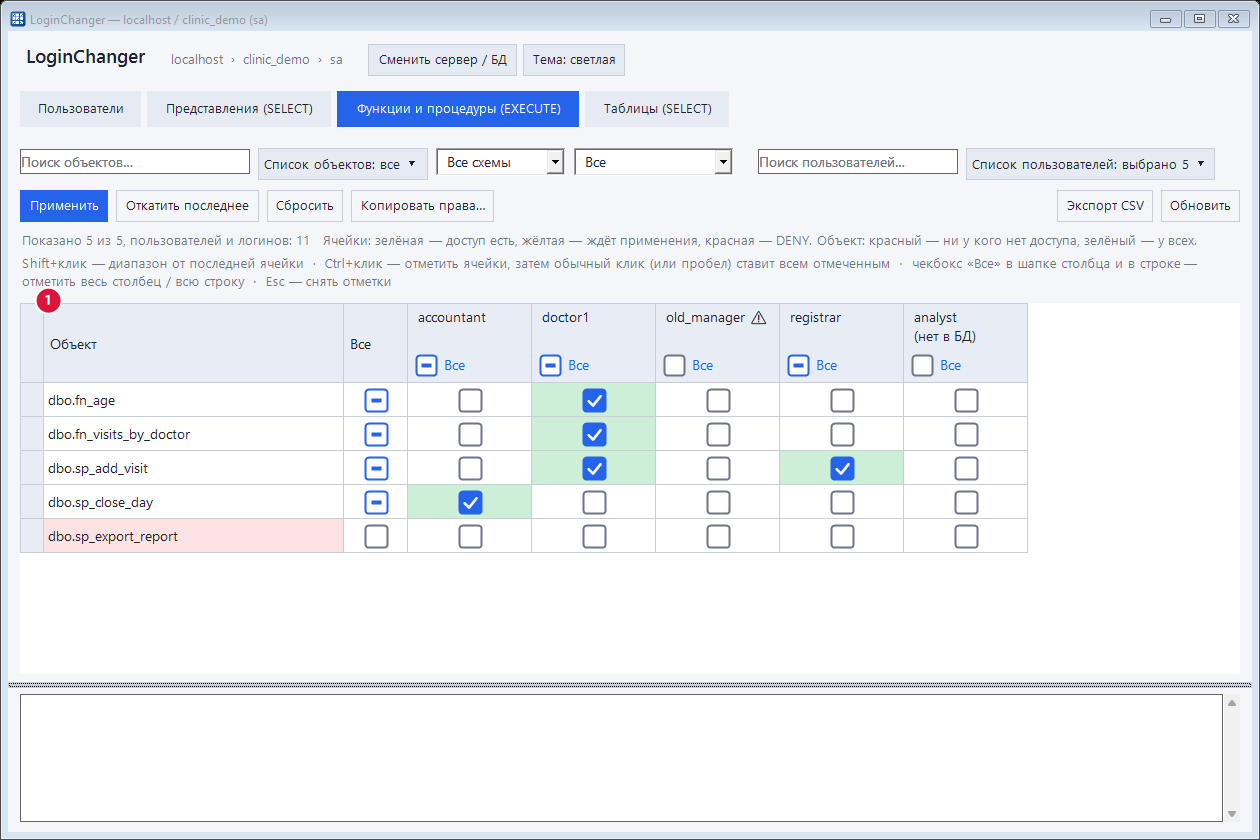Viewport: 1260px width, 840px height.
Task: Click "Экспорт CSV" button
Action: tap(1105, 206)
